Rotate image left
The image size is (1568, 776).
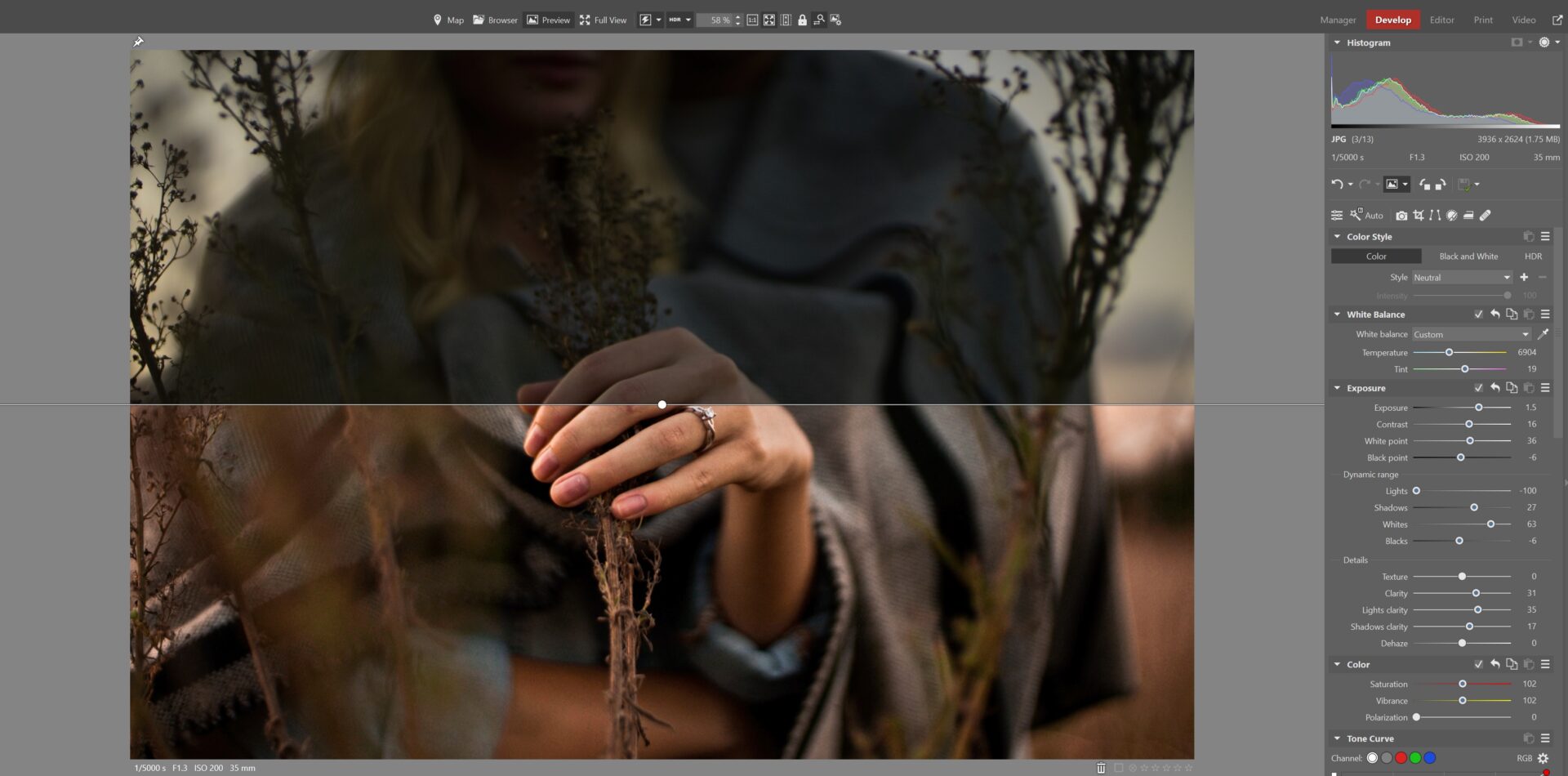point(1424,184)
